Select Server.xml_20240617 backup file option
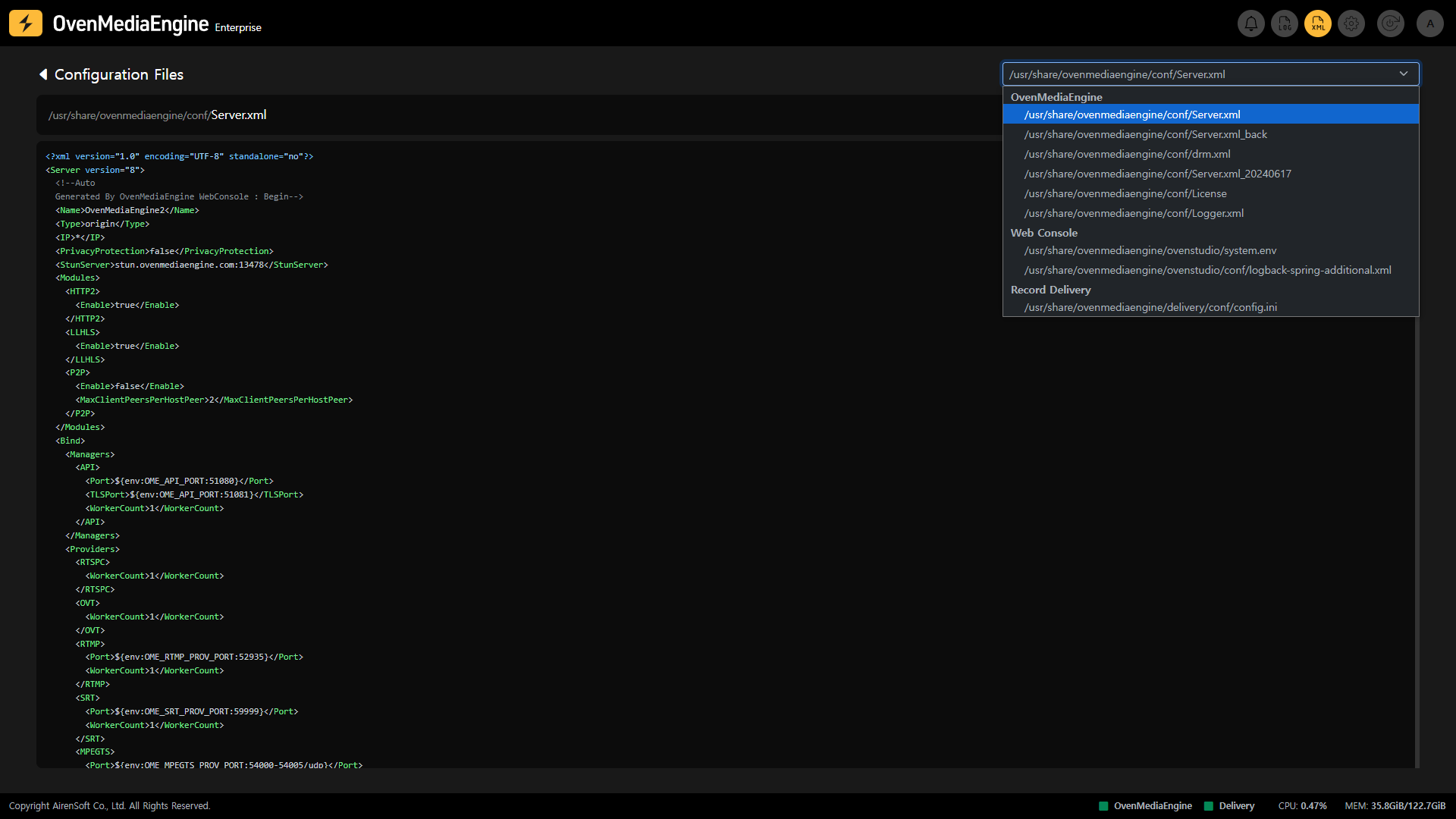This screenshot has height=819, width=1456. coord(1157,174)
